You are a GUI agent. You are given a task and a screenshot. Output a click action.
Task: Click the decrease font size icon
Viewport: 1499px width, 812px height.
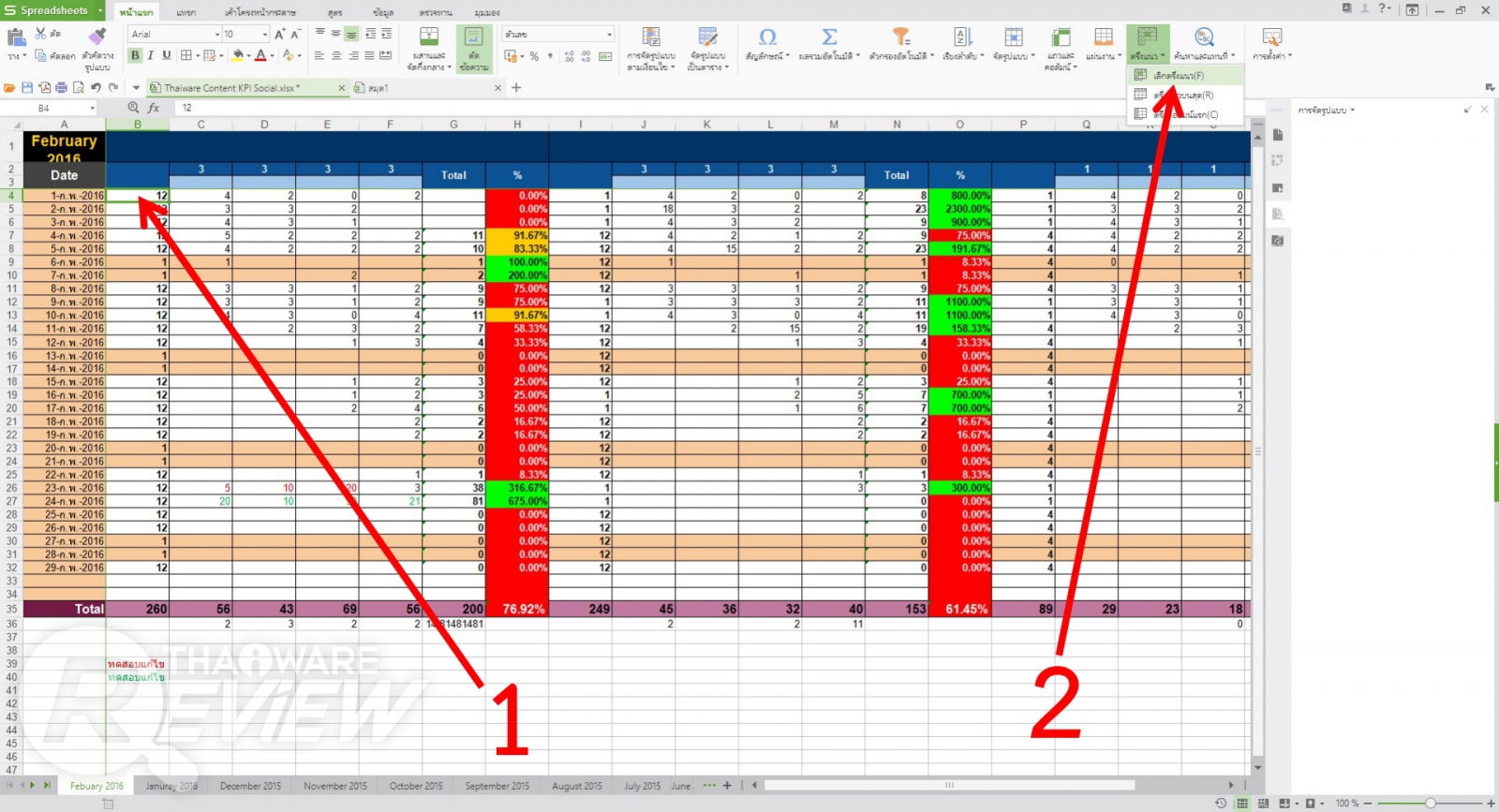(x=295, y=34)
